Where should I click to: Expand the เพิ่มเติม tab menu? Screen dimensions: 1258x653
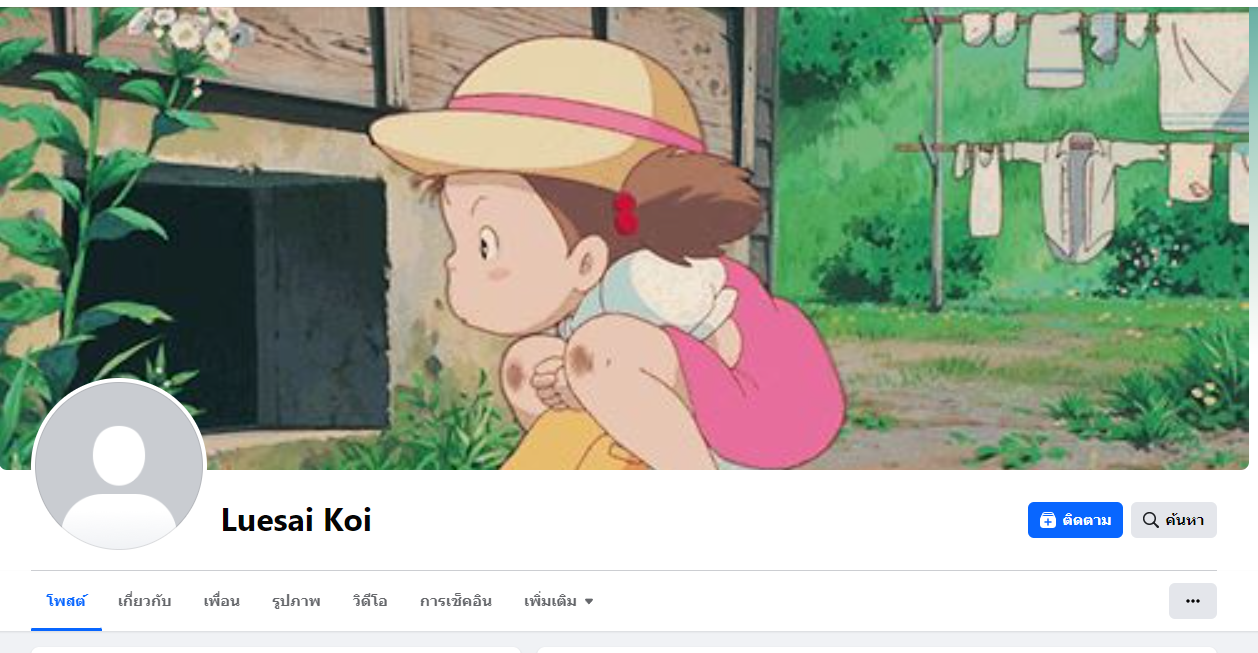558,601
